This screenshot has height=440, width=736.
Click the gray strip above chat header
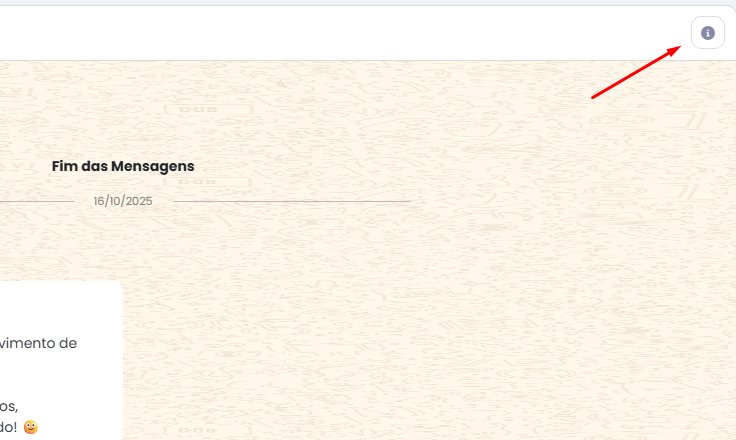368,3
